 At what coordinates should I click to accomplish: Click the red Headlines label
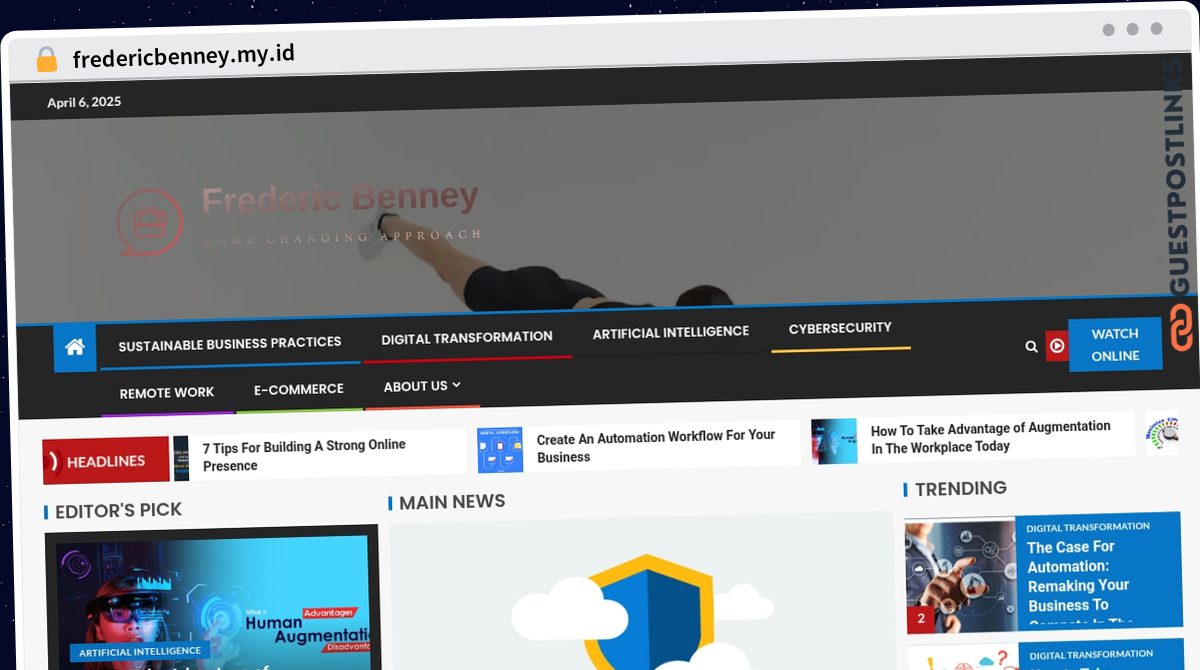[106, 461]
